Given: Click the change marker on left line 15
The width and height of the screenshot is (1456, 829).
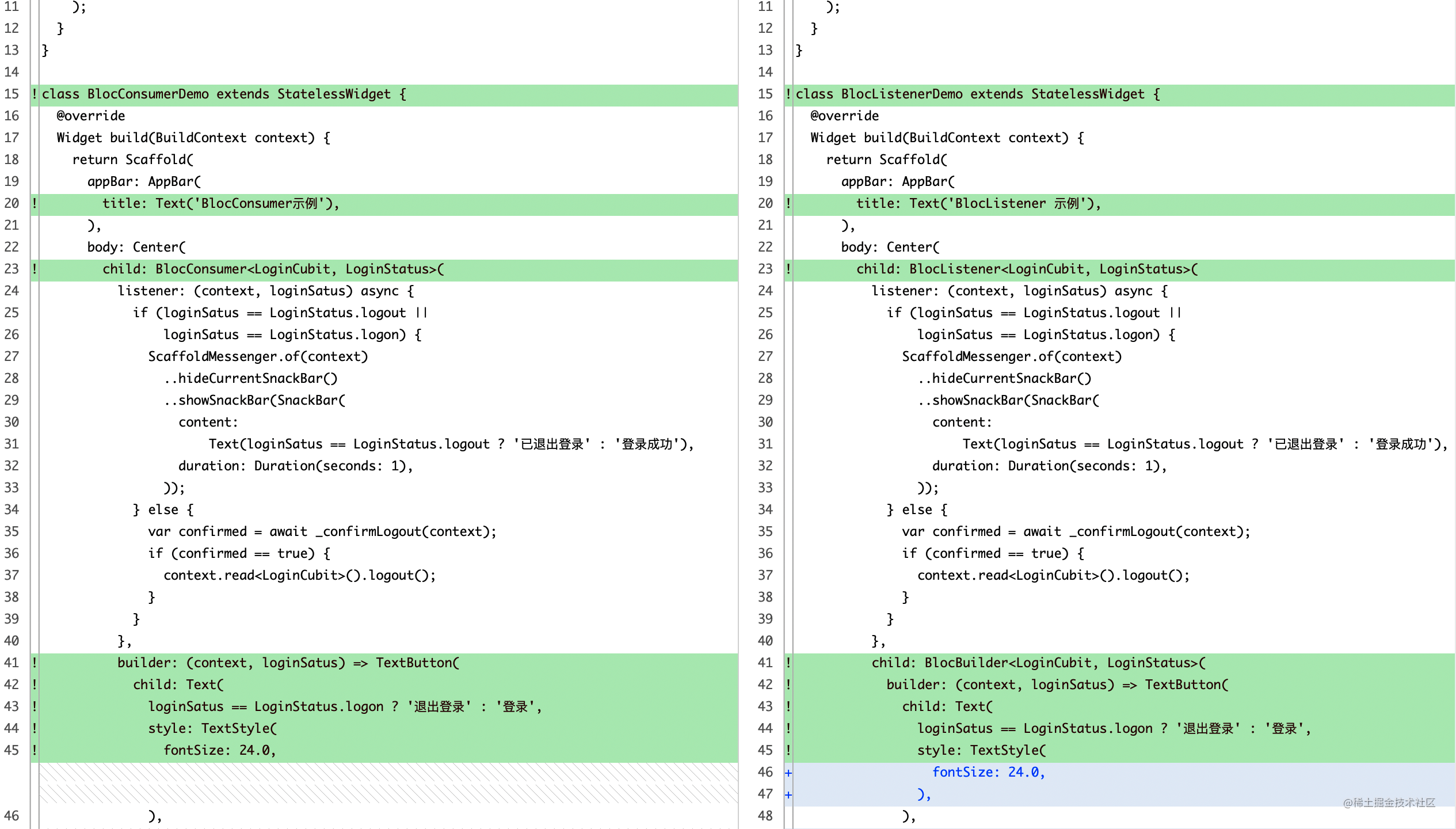Looking at the screenshot, I should [35, 94].
